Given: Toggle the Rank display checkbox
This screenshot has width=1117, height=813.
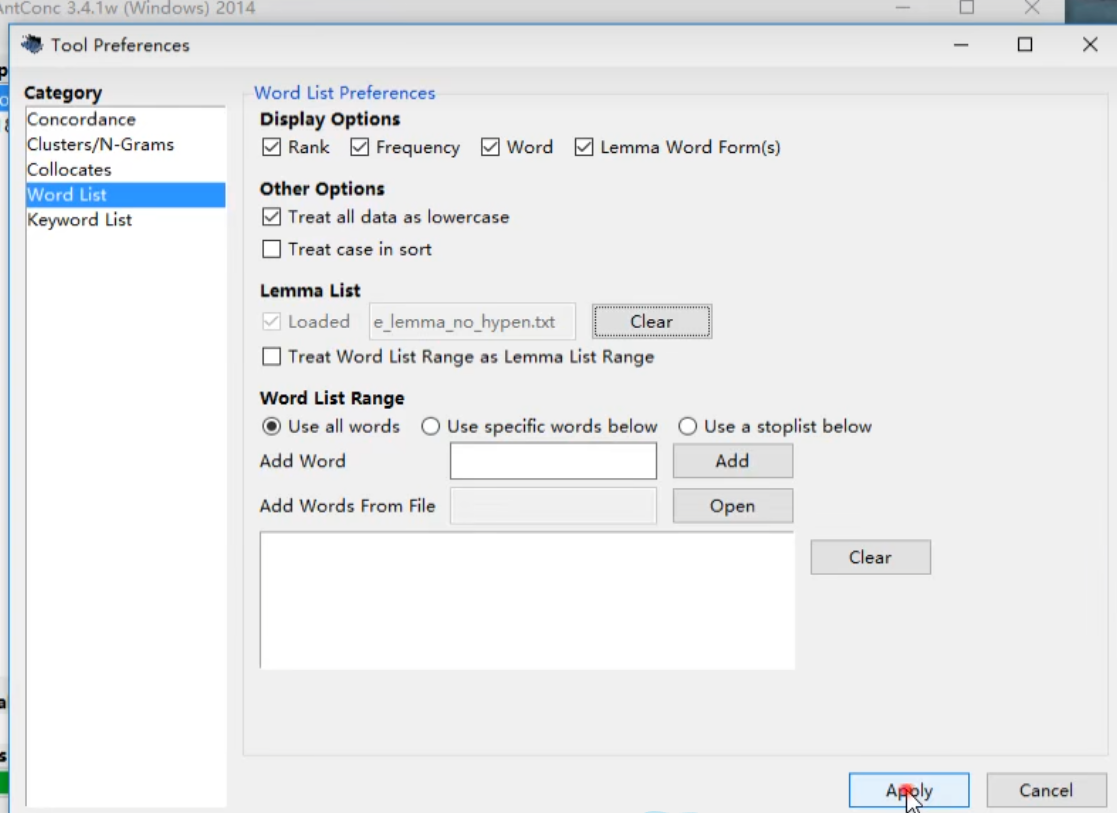Looking at the screenshot, I should [271, 147].
